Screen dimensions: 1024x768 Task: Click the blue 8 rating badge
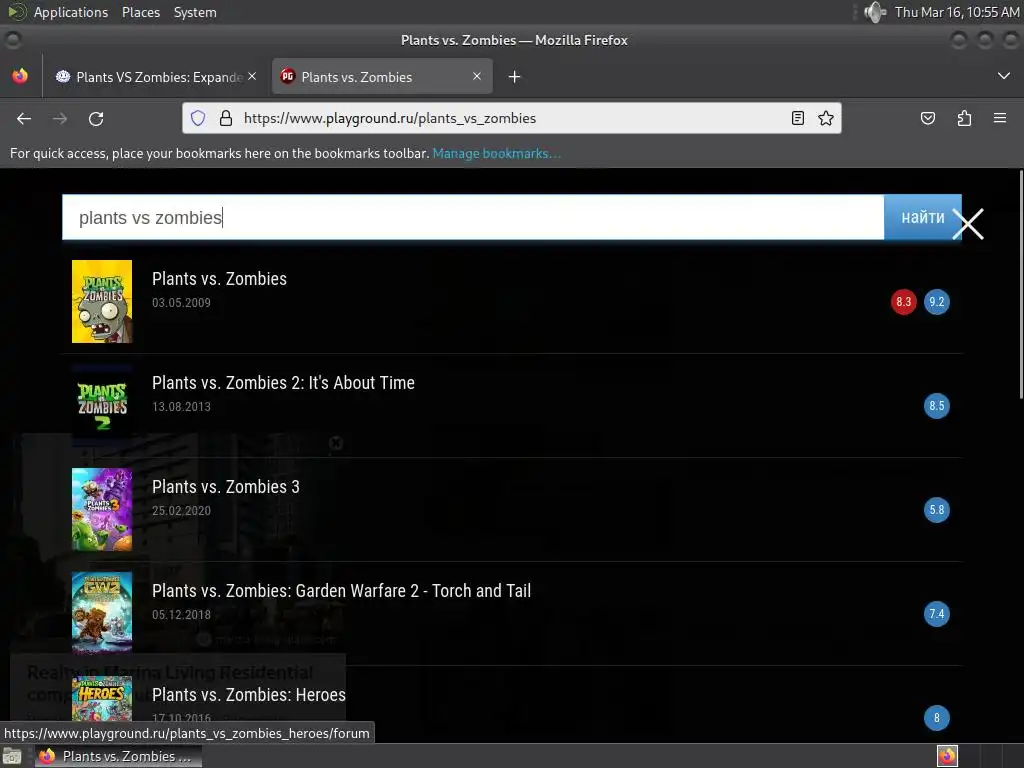(936, 718)
